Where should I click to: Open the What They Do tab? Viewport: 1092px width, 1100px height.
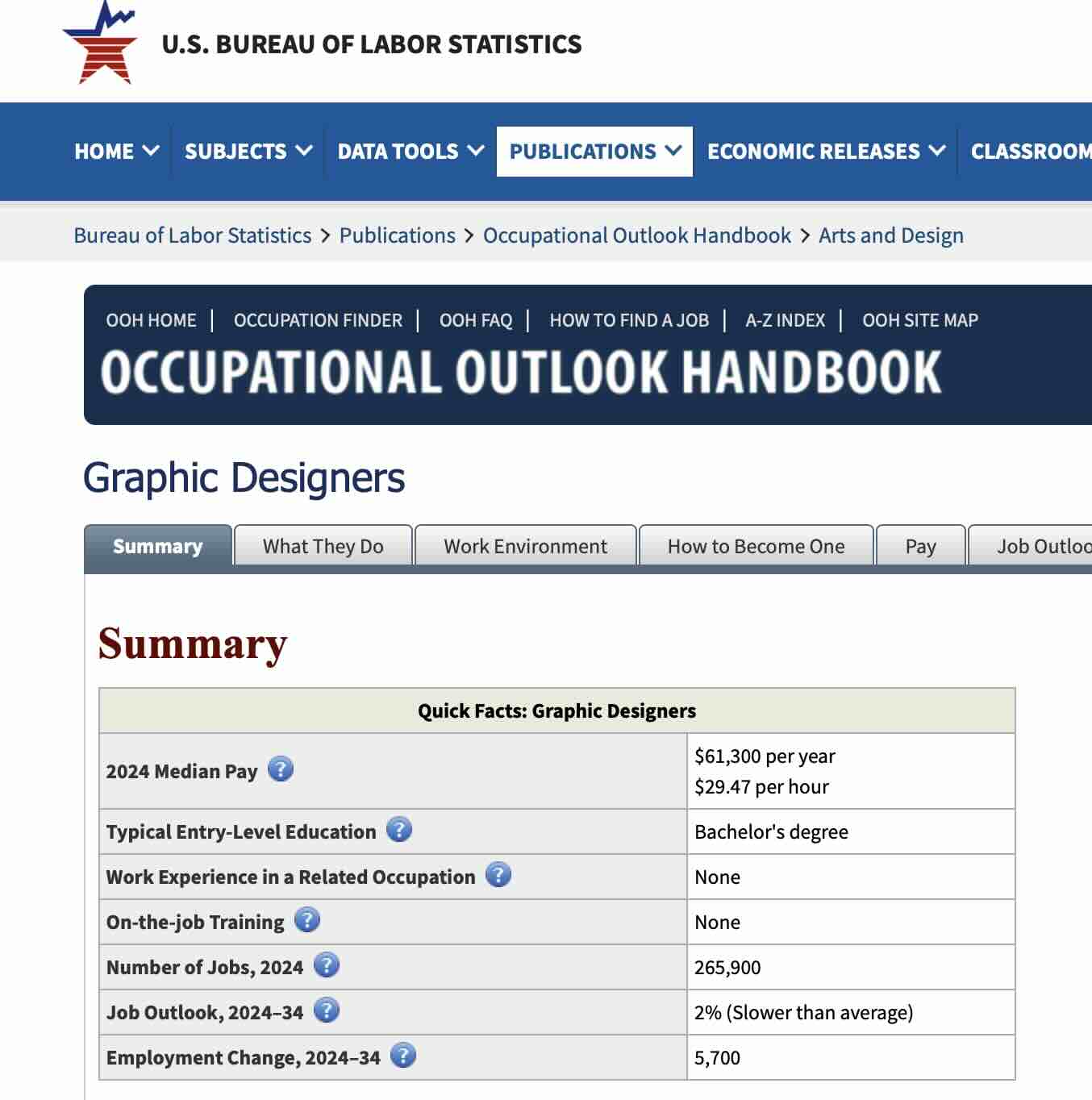click(x=323, y=546)
